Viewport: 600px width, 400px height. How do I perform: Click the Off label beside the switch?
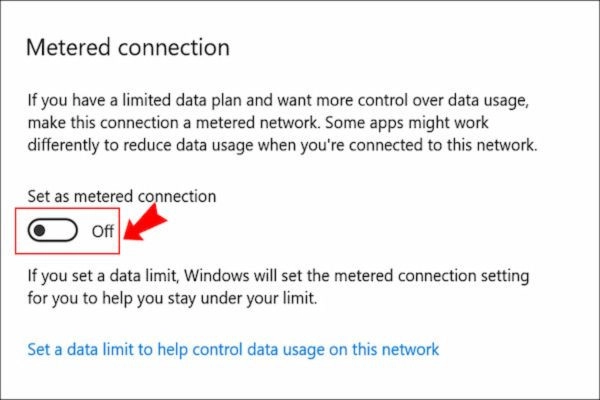click(x=103, y=231)
